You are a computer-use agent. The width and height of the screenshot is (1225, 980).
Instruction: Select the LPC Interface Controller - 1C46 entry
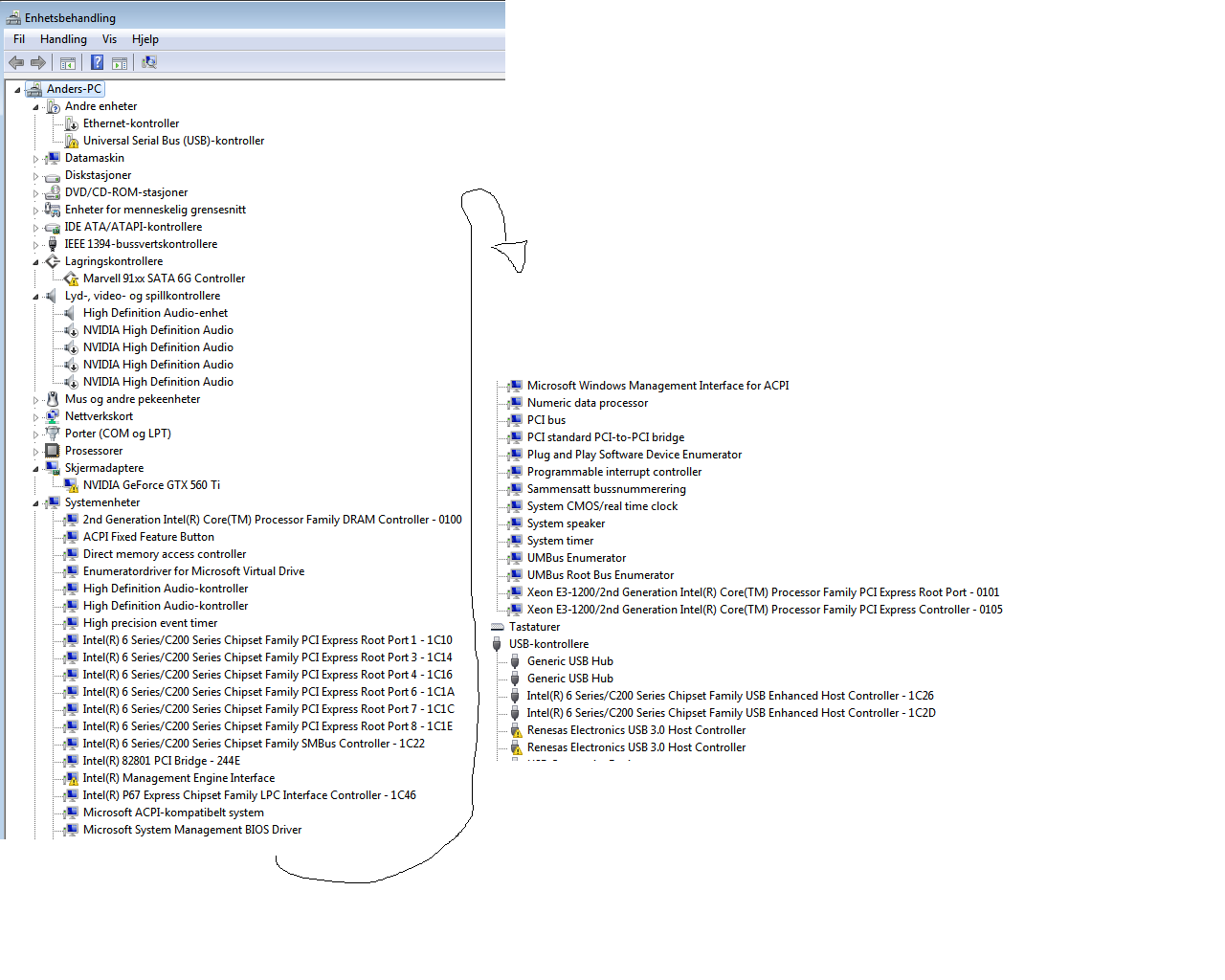[250, 795]
